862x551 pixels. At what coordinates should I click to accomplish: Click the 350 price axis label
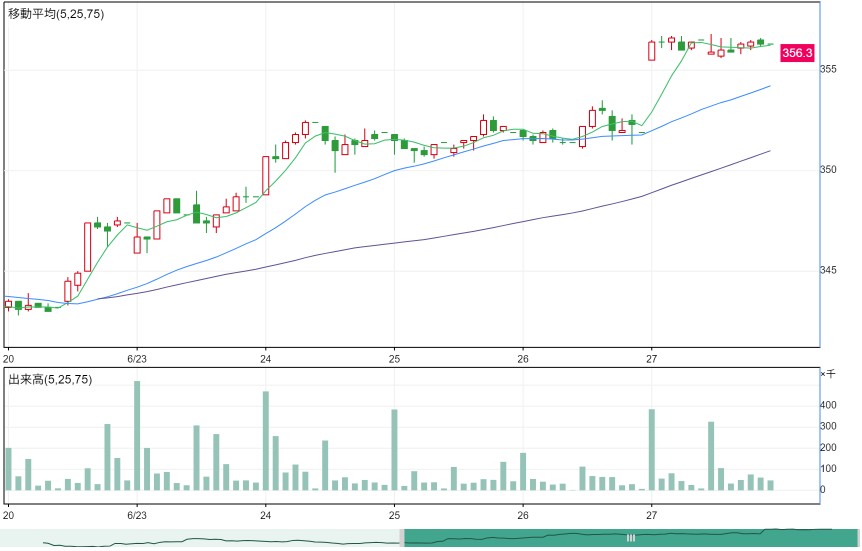[x=828, y=169]
